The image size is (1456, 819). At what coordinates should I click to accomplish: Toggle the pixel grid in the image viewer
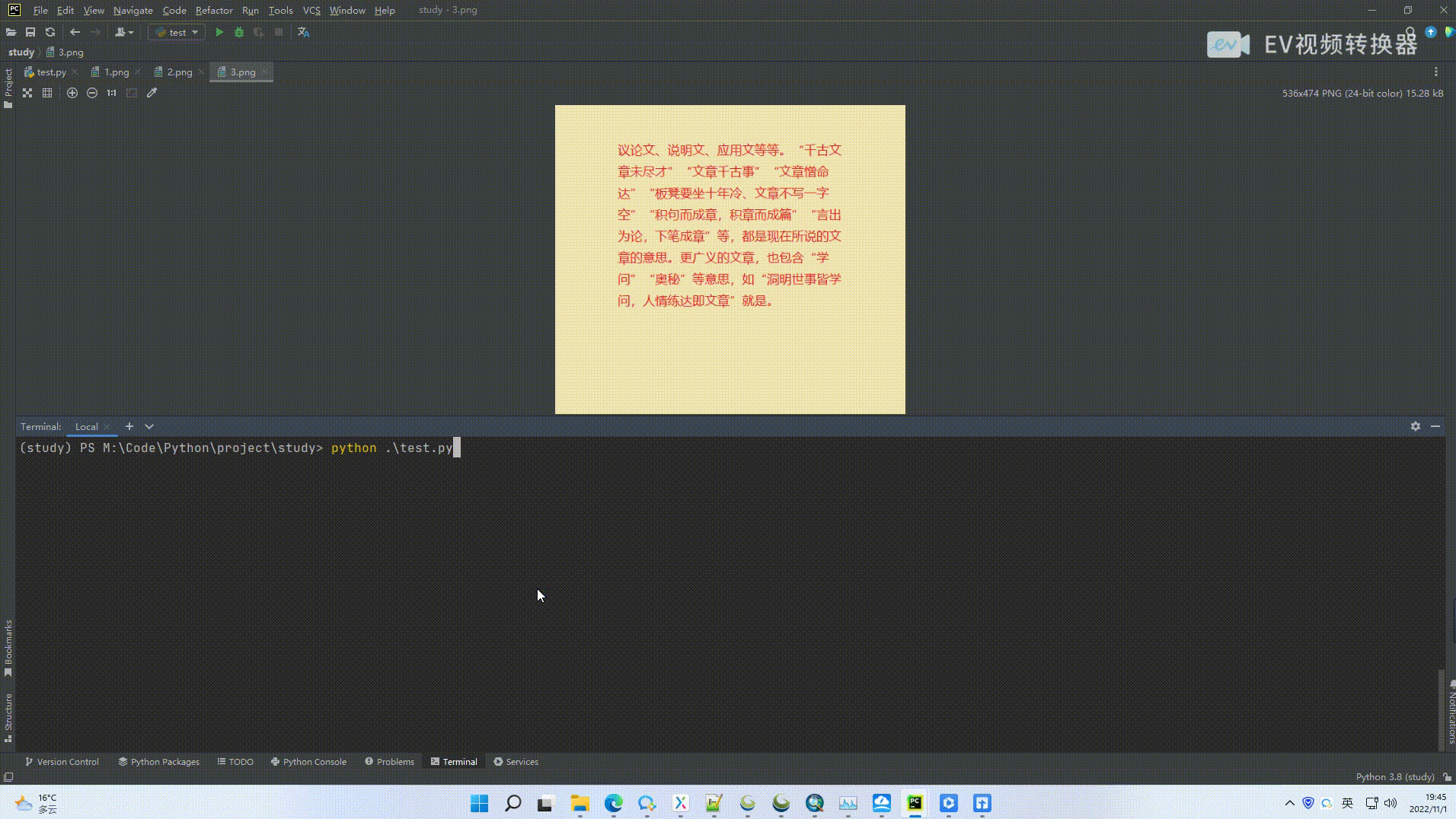(47, 92)
